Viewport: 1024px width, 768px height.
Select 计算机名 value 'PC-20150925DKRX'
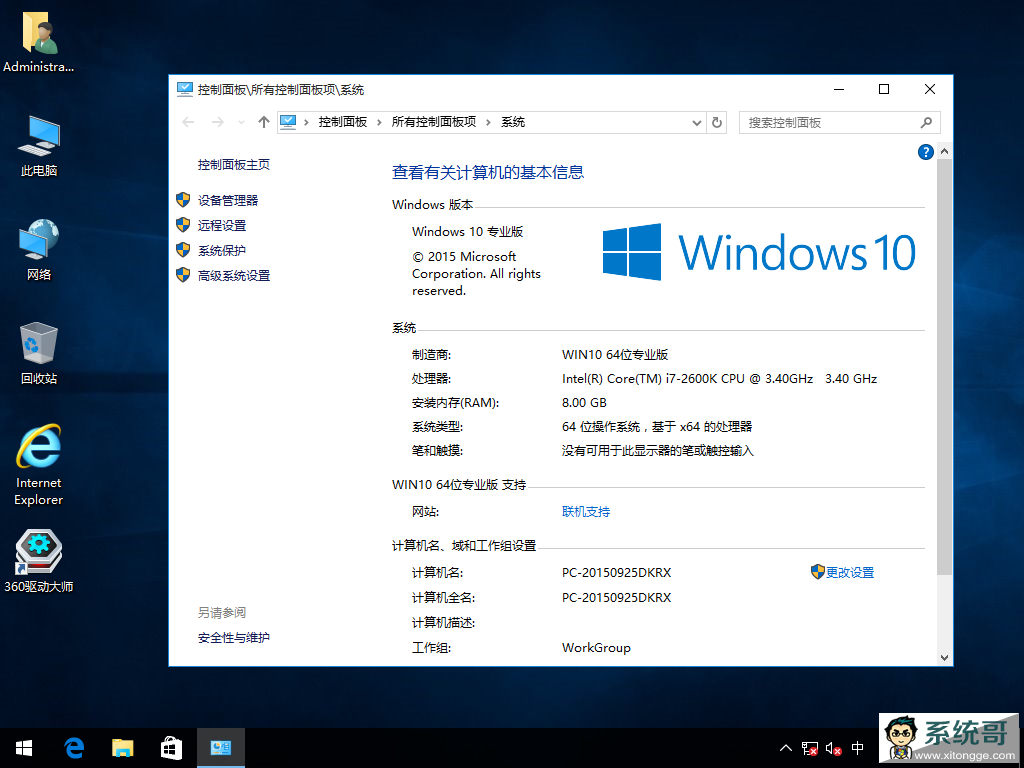pos(616,573)
